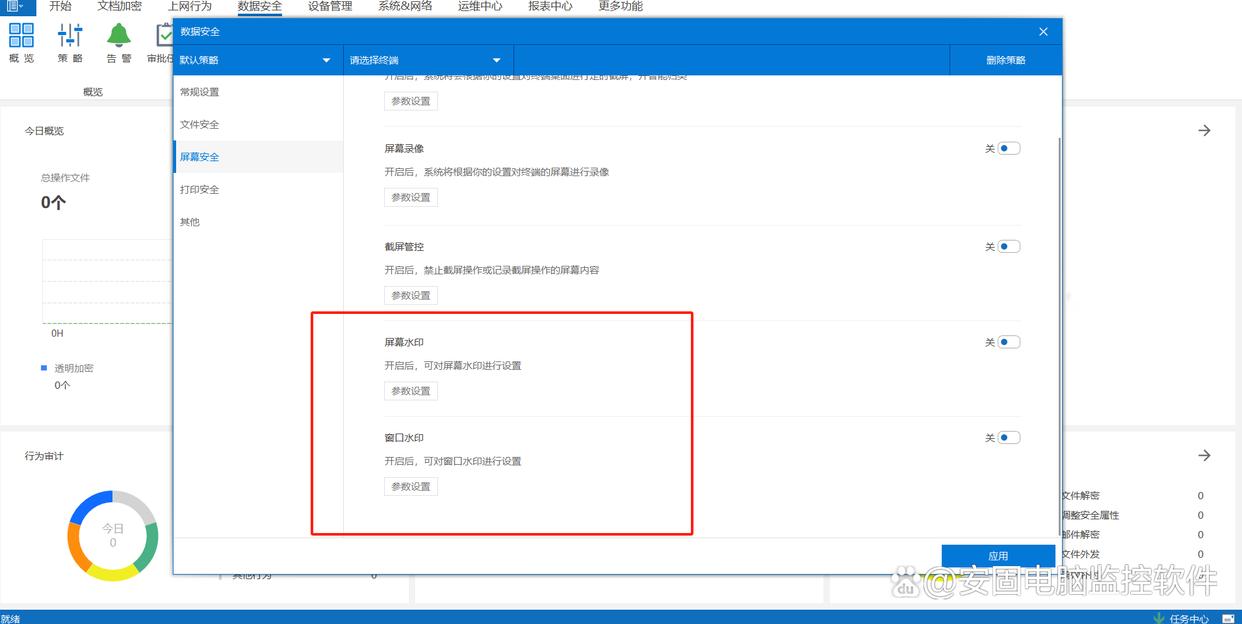
Task: Open the app menu icon at top-left
Action: pyautogui.click(x=14, y=6)
